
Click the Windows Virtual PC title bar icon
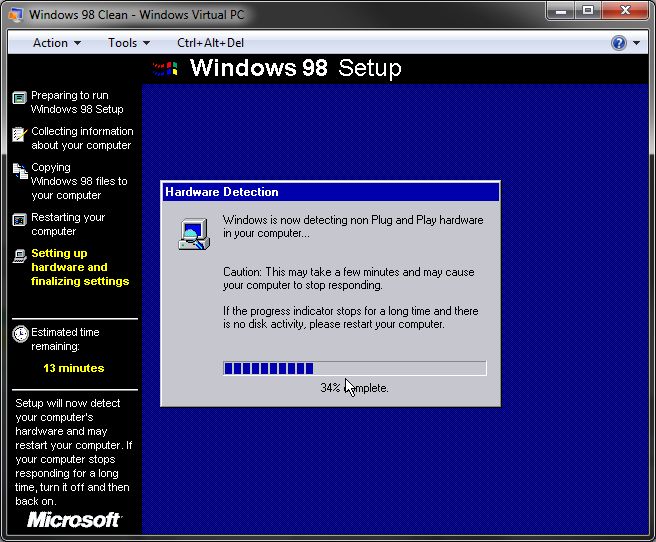[15, 14]
